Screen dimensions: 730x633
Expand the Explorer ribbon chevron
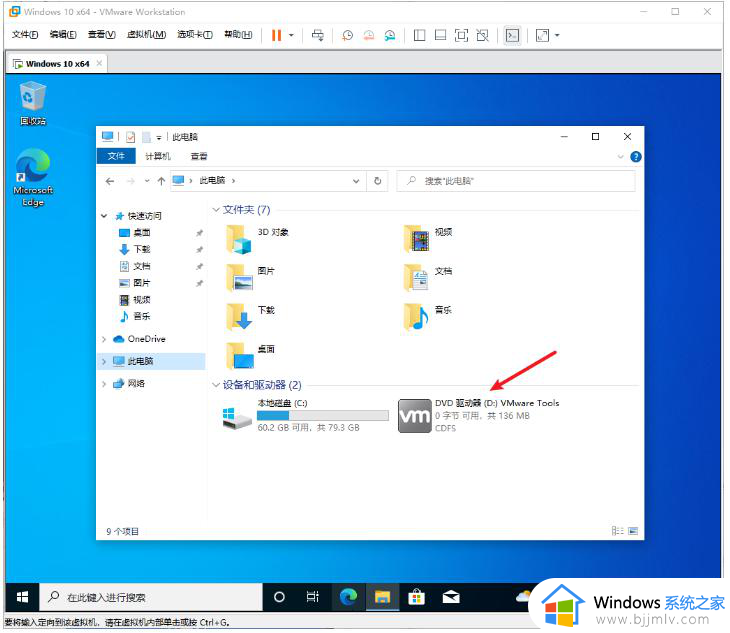(x=620, y=156)
